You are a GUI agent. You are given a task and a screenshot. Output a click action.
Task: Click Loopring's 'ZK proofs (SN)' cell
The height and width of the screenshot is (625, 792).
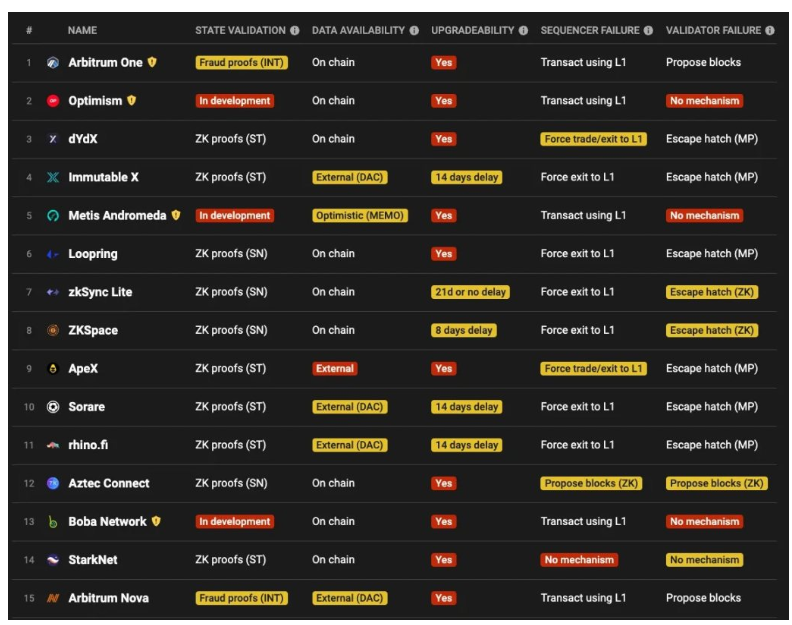coord(231,254)
